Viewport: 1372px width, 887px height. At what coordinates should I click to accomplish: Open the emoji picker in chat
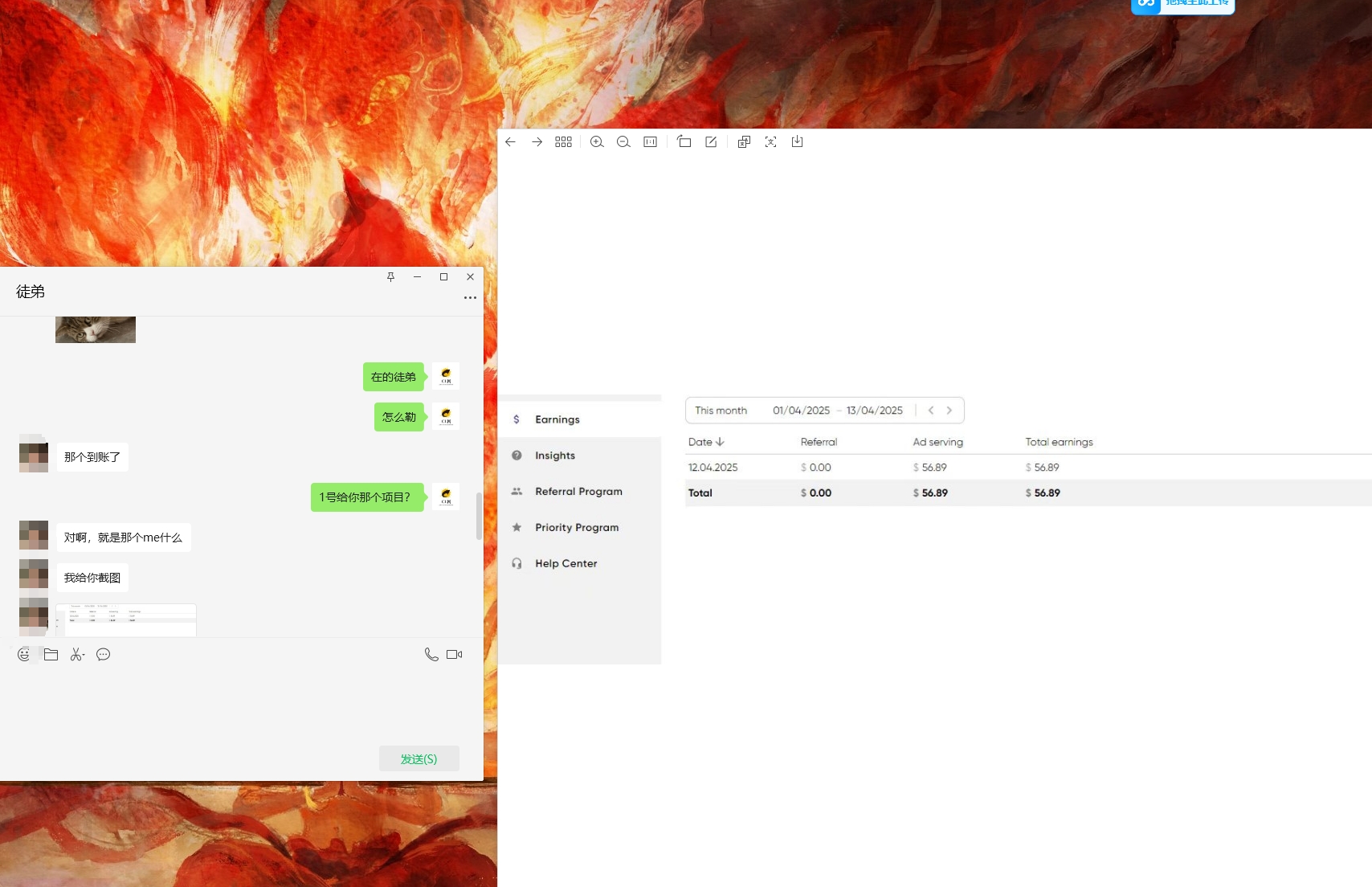coord(24,655)
